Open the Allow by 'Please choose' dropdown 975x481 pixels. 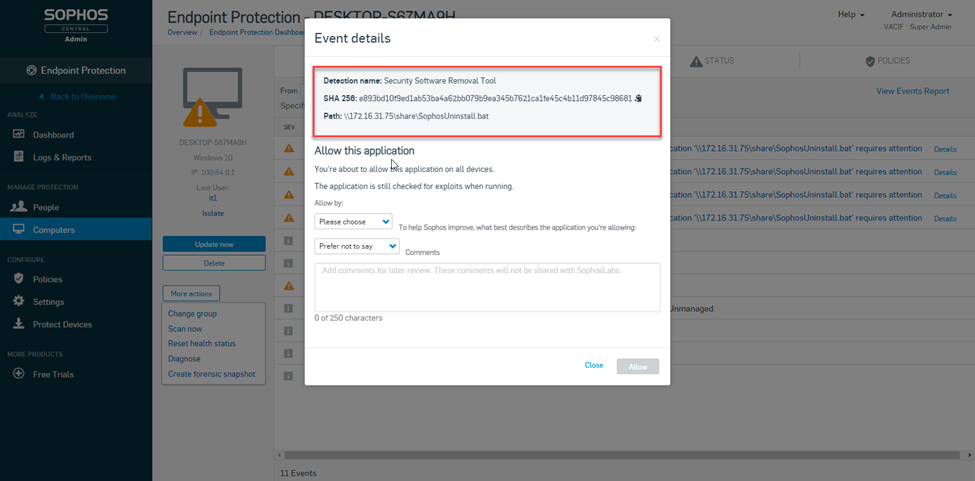[x=353, y=221]
